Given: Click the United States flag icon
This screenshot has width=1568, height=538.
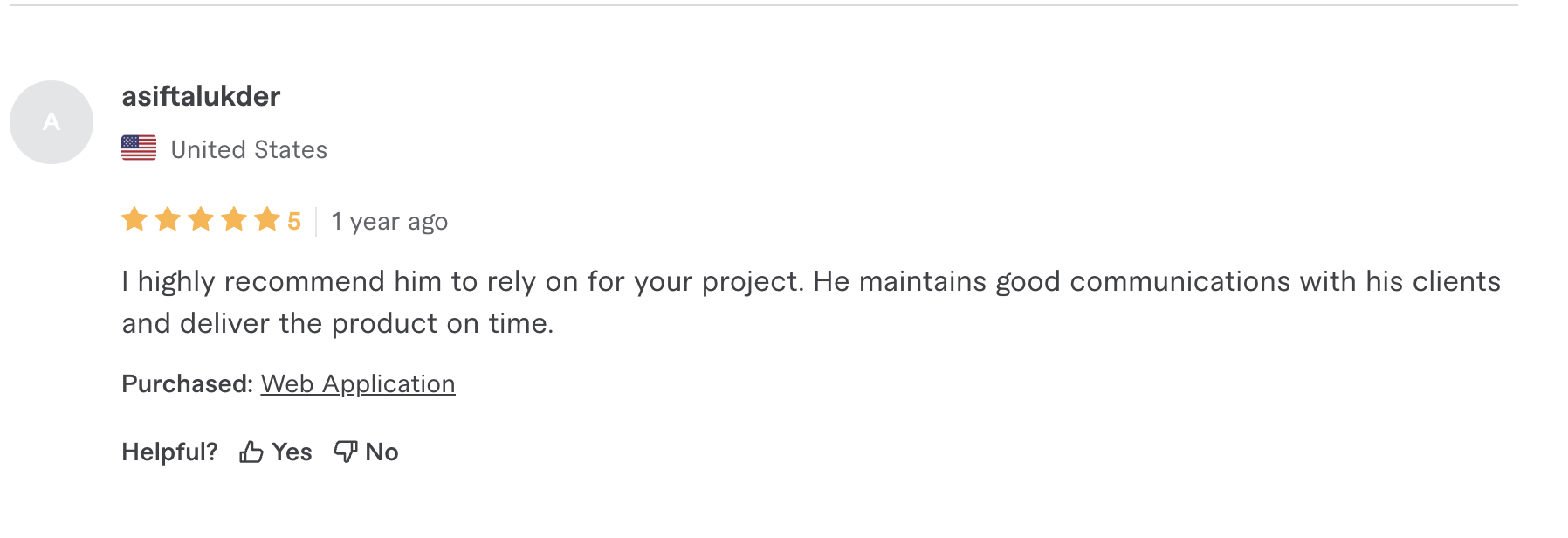Looking at the screenshot, I should [x=139, y=148].
